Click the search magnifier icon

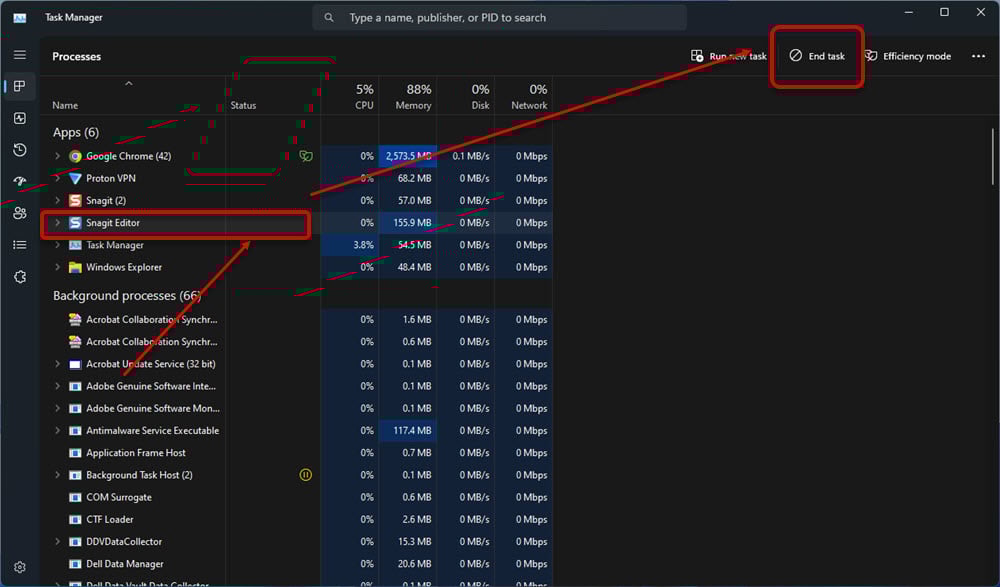[x=329, y=18]
